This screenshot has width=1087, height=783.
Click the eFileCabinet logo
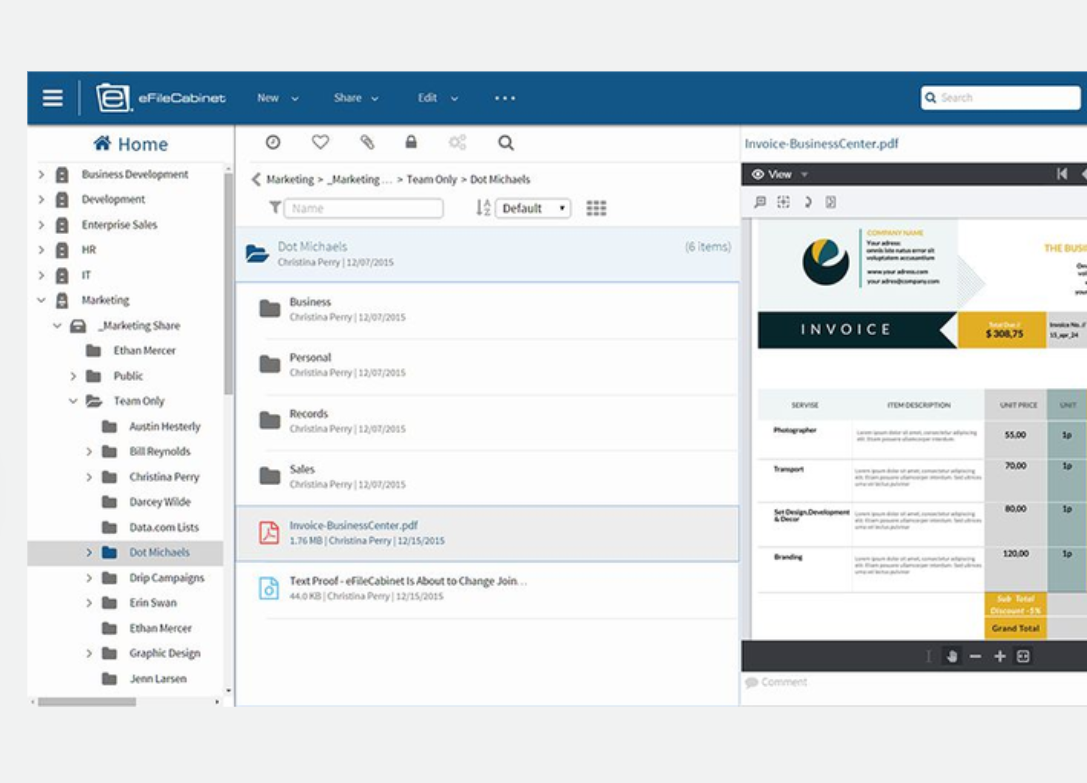coord(161,98)
